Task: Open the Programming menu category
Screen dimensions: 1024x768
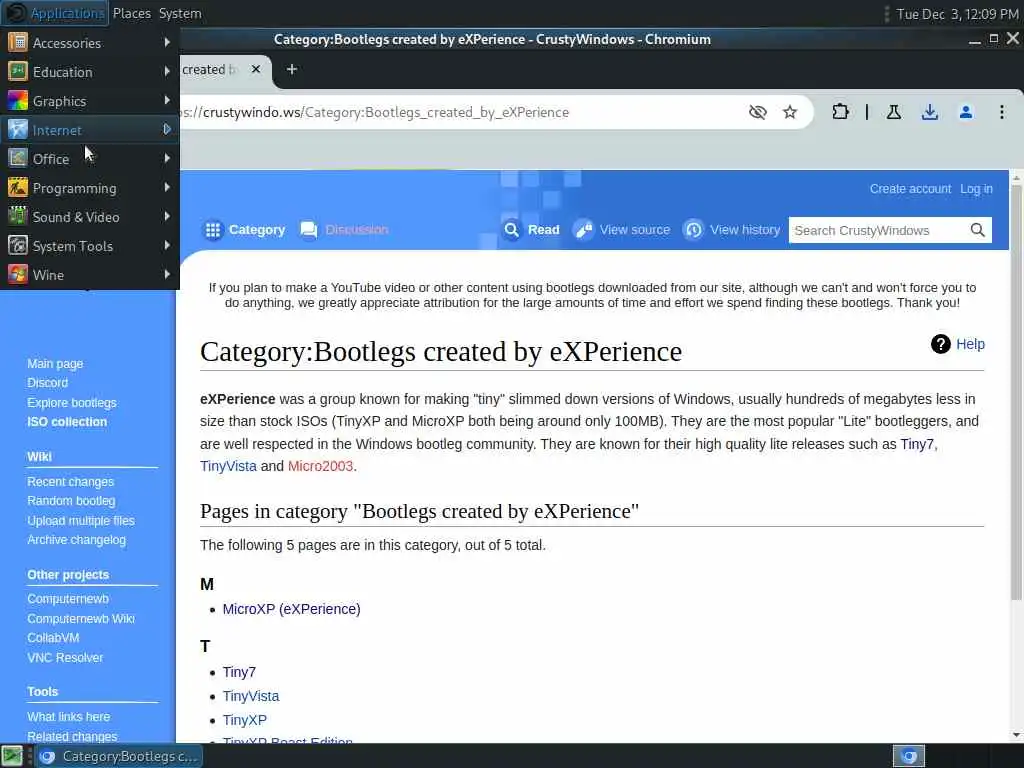Action: click(x=90, y=188)
